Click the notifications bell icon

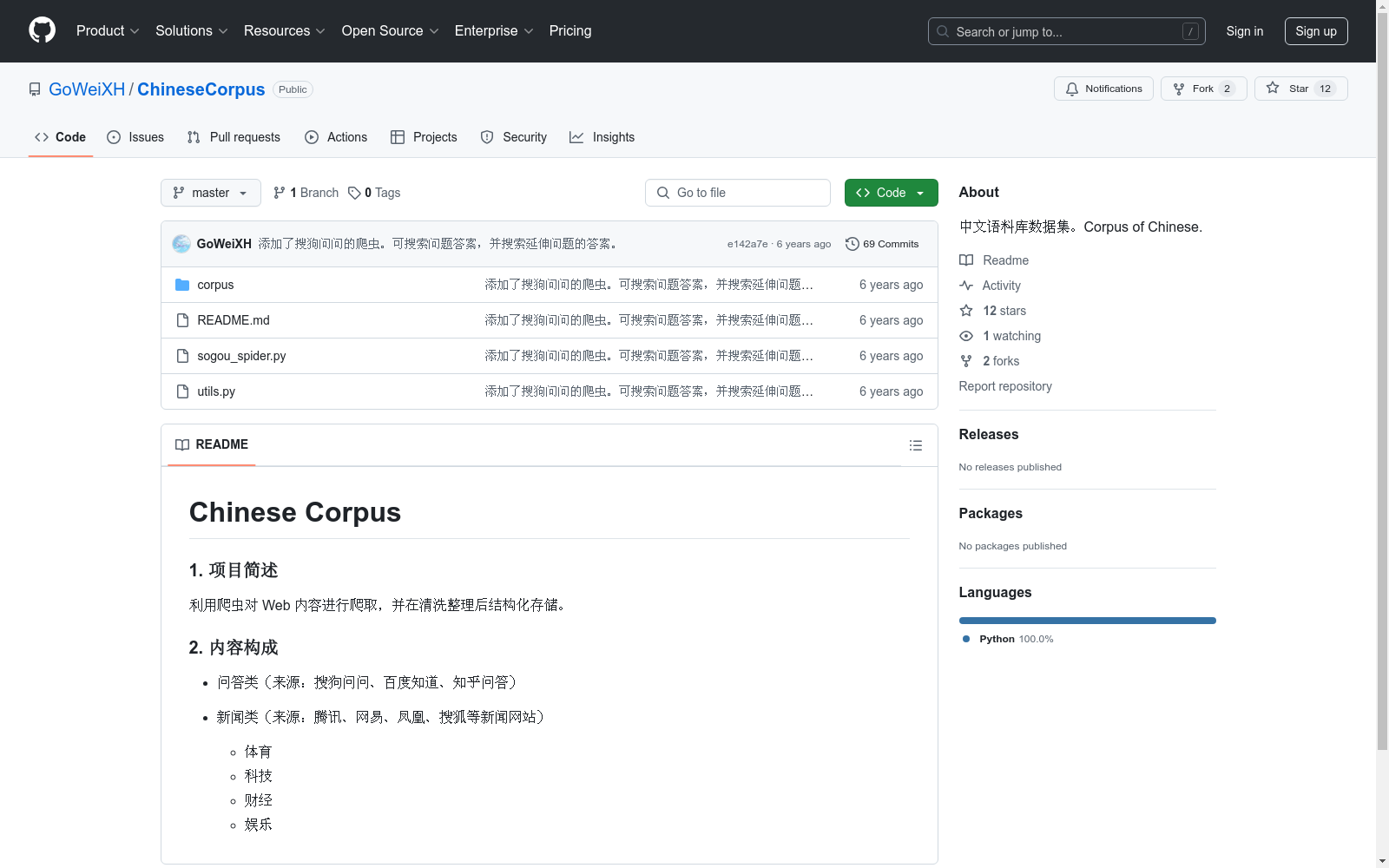1072,89
